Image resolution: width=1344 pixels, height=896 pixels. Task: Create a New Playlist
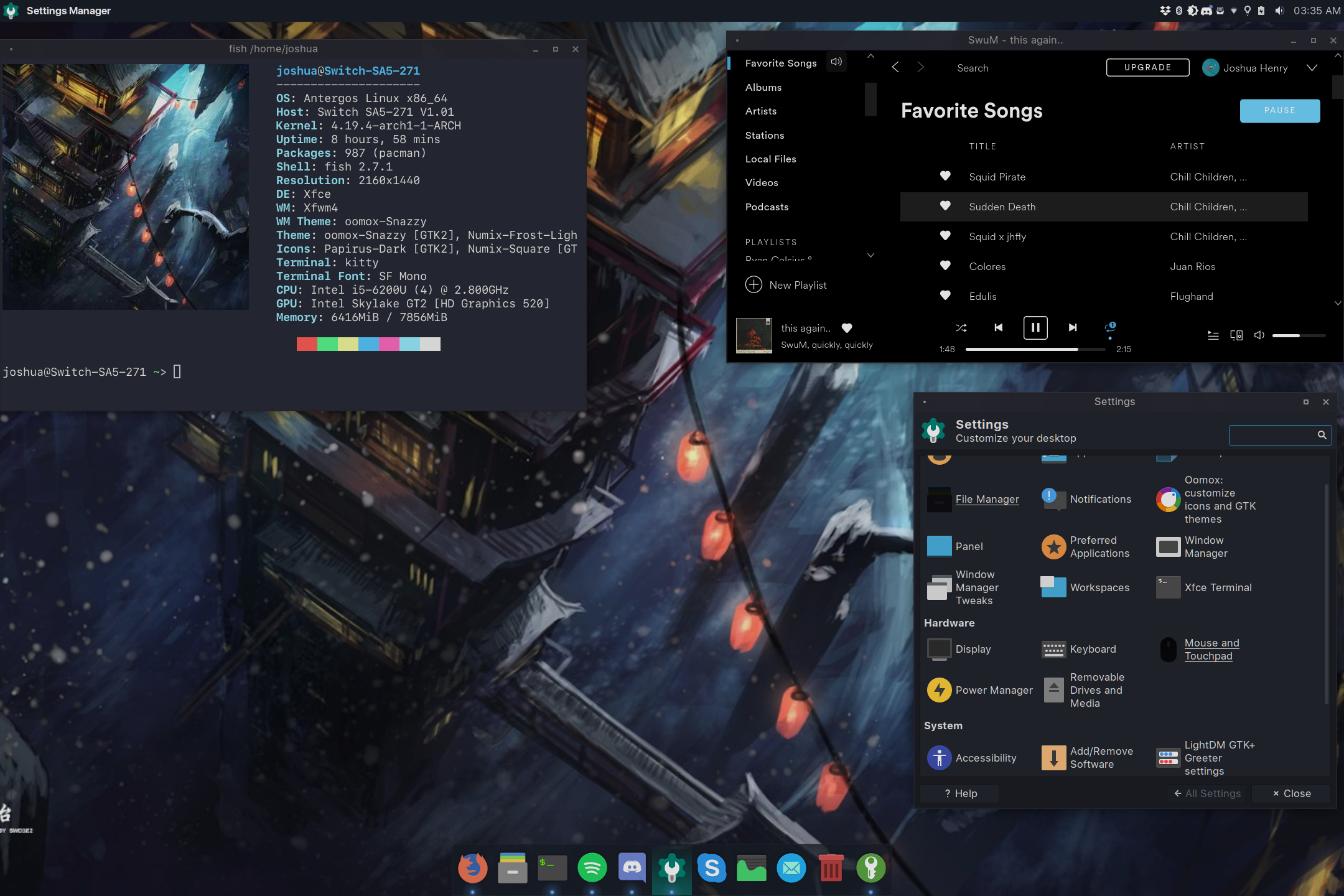coord(786,285)
